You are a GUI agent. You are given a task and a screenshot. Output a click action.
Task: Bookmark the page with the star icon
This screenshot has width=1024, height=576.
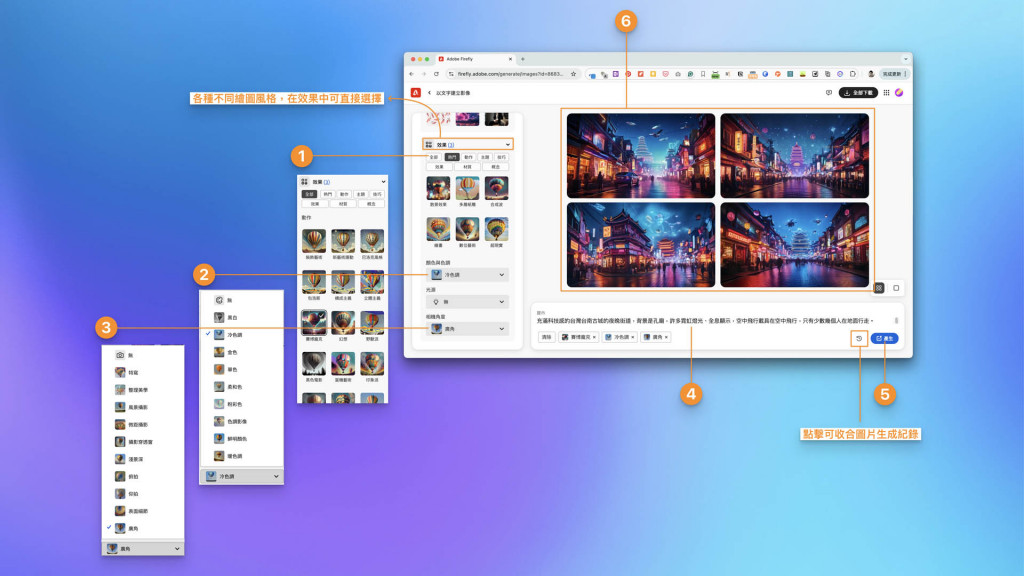point(573,74)
